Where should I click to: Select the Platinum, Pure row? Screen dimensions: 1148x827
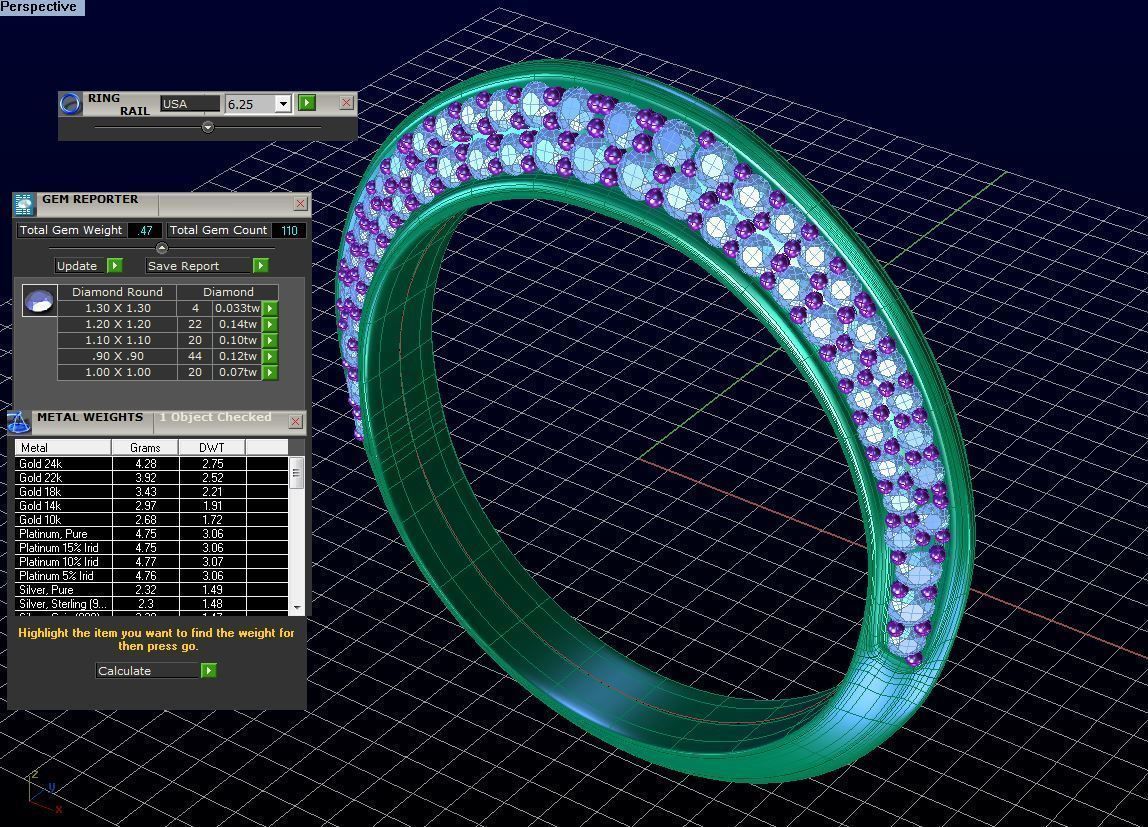click(152, 534)
